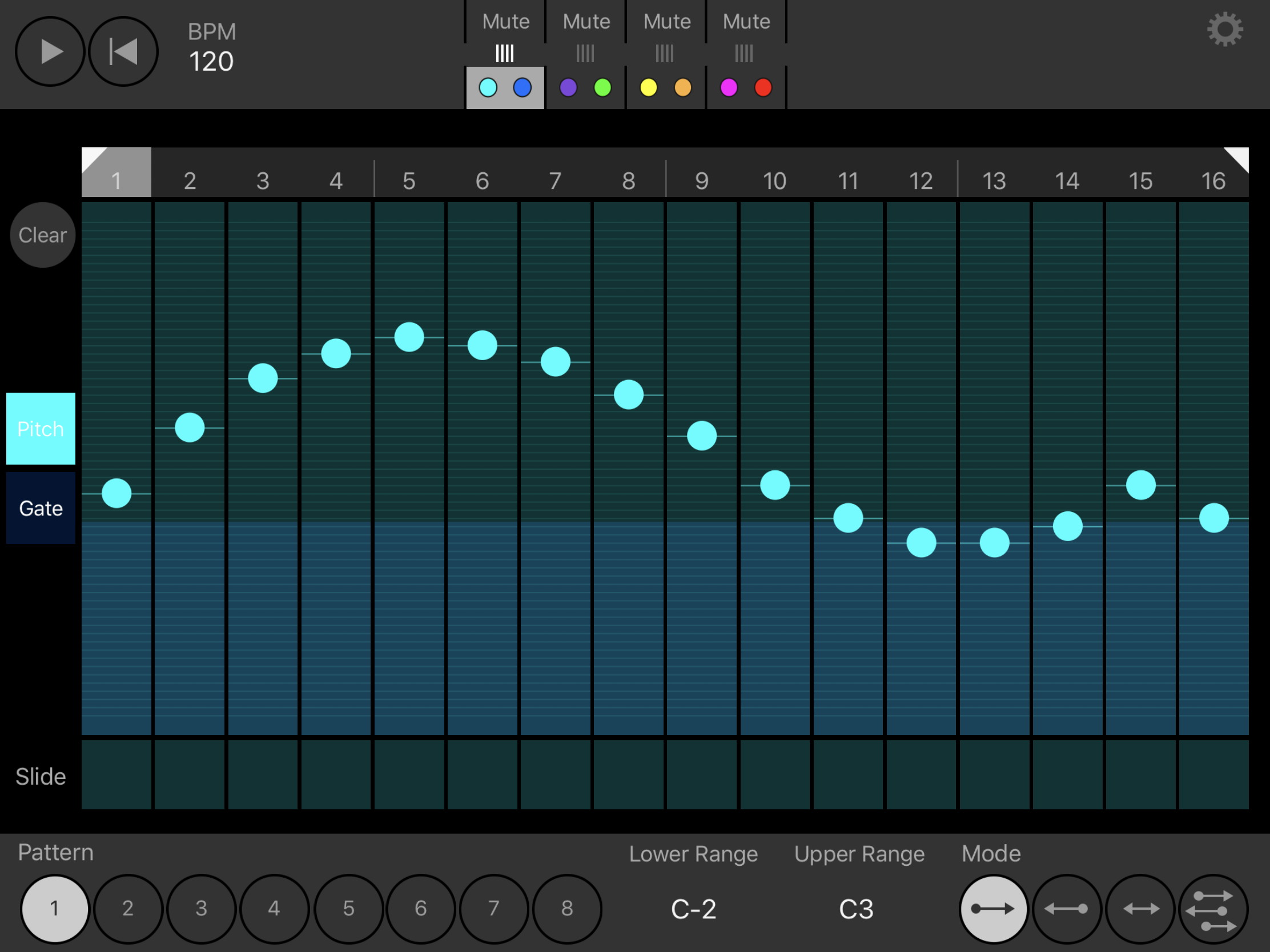Image resolution: width=1270 pixels, height=952 pixels.
Task: Mute the first track group
Action: click(505, 22)
